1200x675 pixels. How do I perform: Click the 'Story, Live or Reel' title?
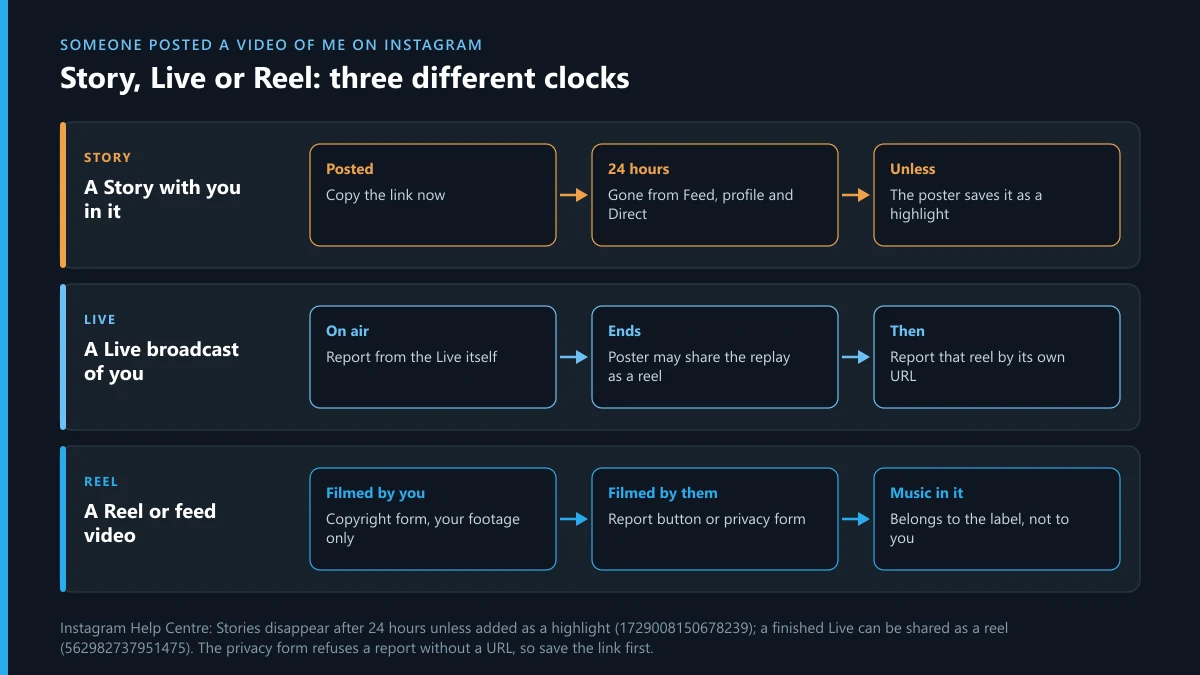pos(345,78)
